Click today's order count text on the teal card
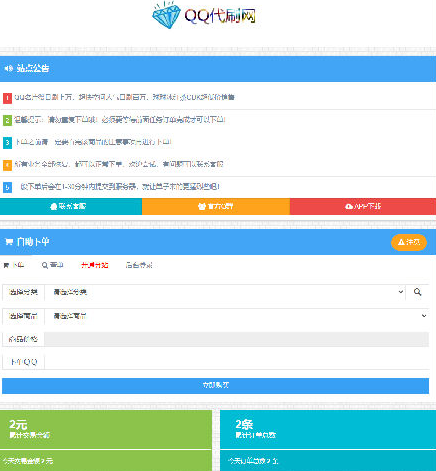436x471 pixels. pos(253,461)
